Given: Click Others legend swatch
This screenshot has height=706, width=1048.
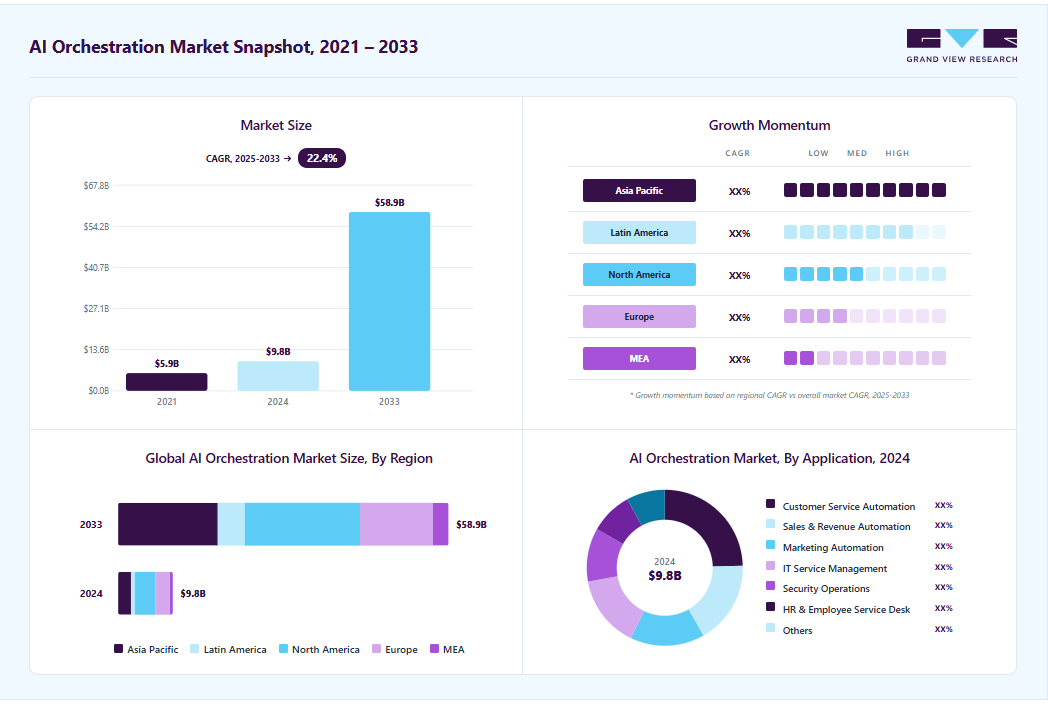Looking at the screenshot, I should tap(770, 628).
